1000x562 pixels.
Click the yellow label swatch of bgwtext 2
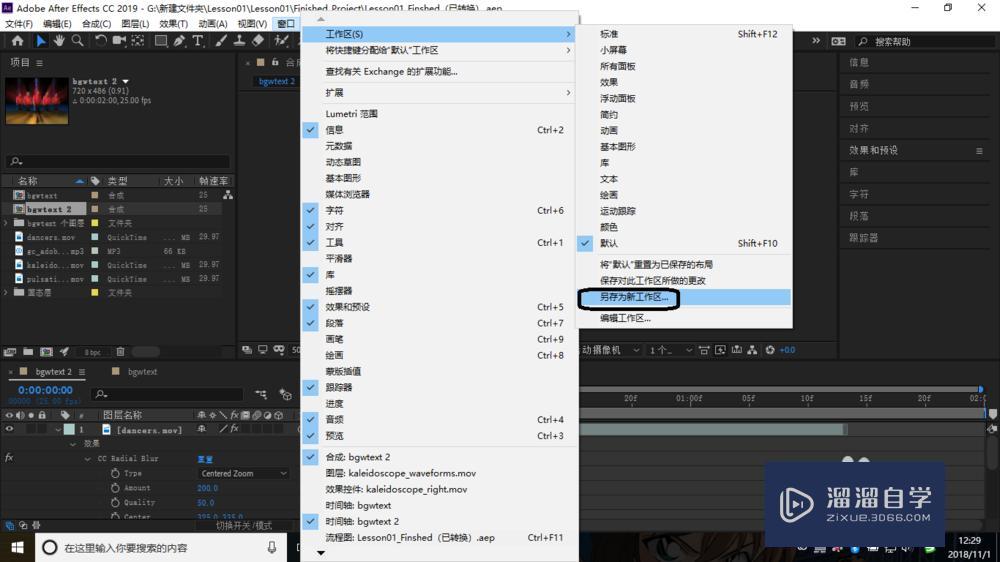pos(94,209)
